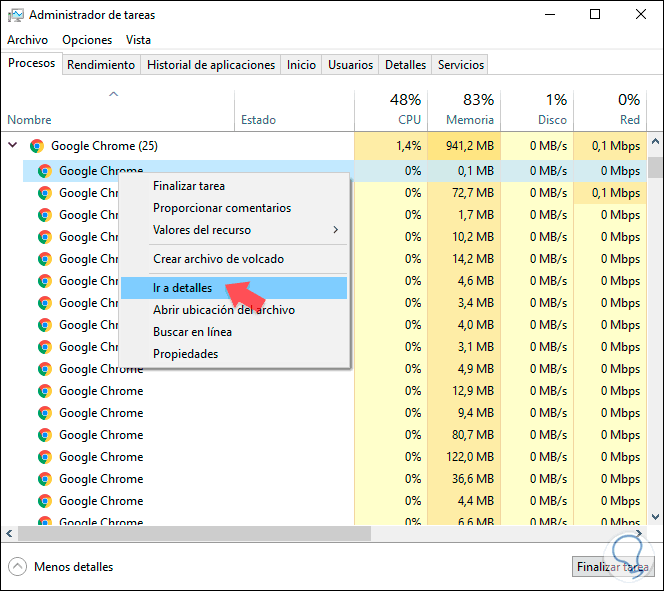The image size is (664, 591).
Task: Click the Task Manager icon in title bar
Action: (x=15, y=15)
